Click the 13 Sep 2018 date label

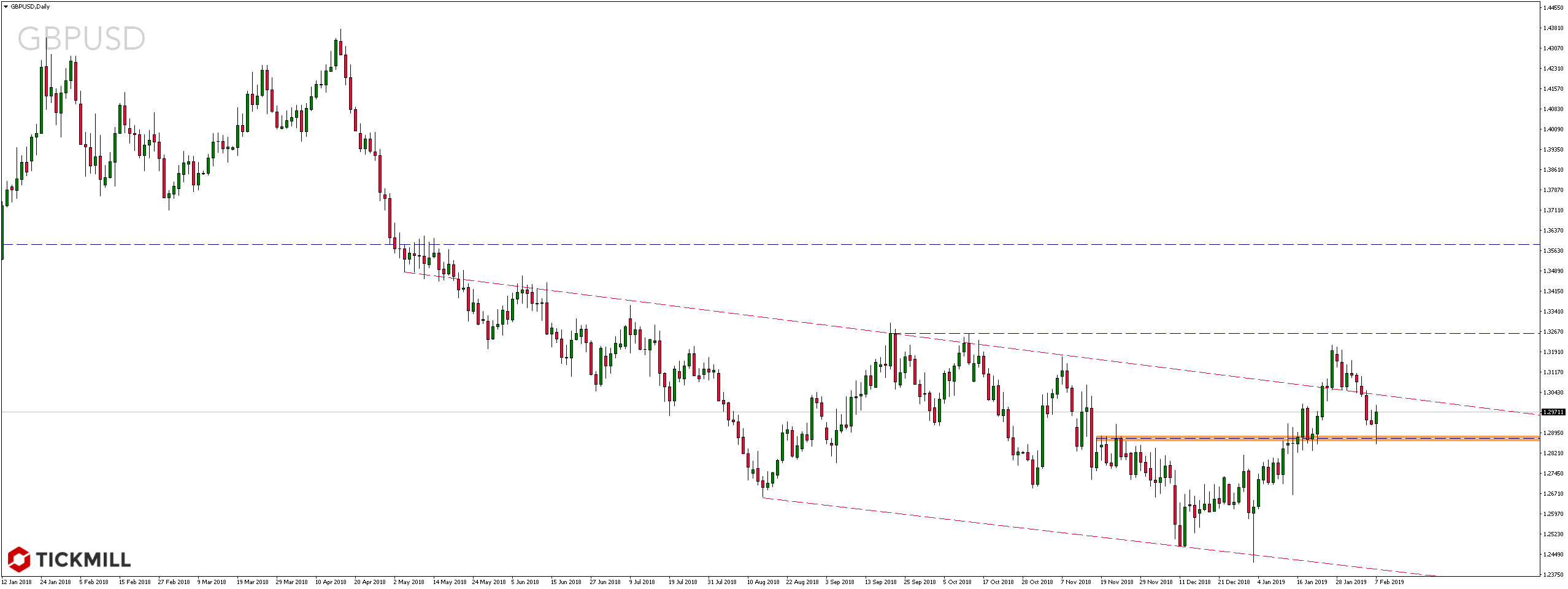tap(880, 582)
